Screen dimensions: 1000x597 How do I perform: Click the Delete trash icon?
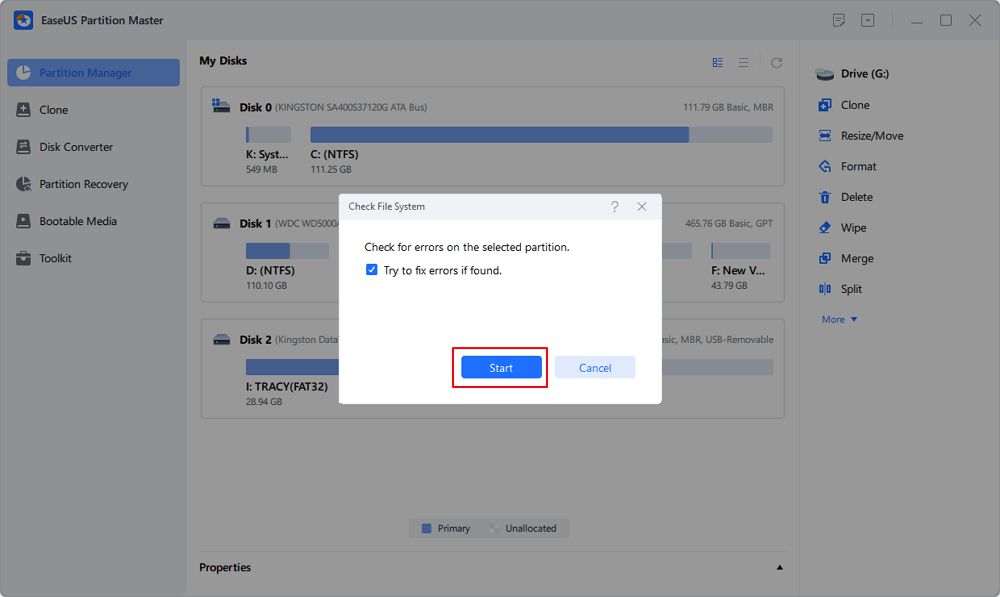pyautogui.click(x=825, y=198)
